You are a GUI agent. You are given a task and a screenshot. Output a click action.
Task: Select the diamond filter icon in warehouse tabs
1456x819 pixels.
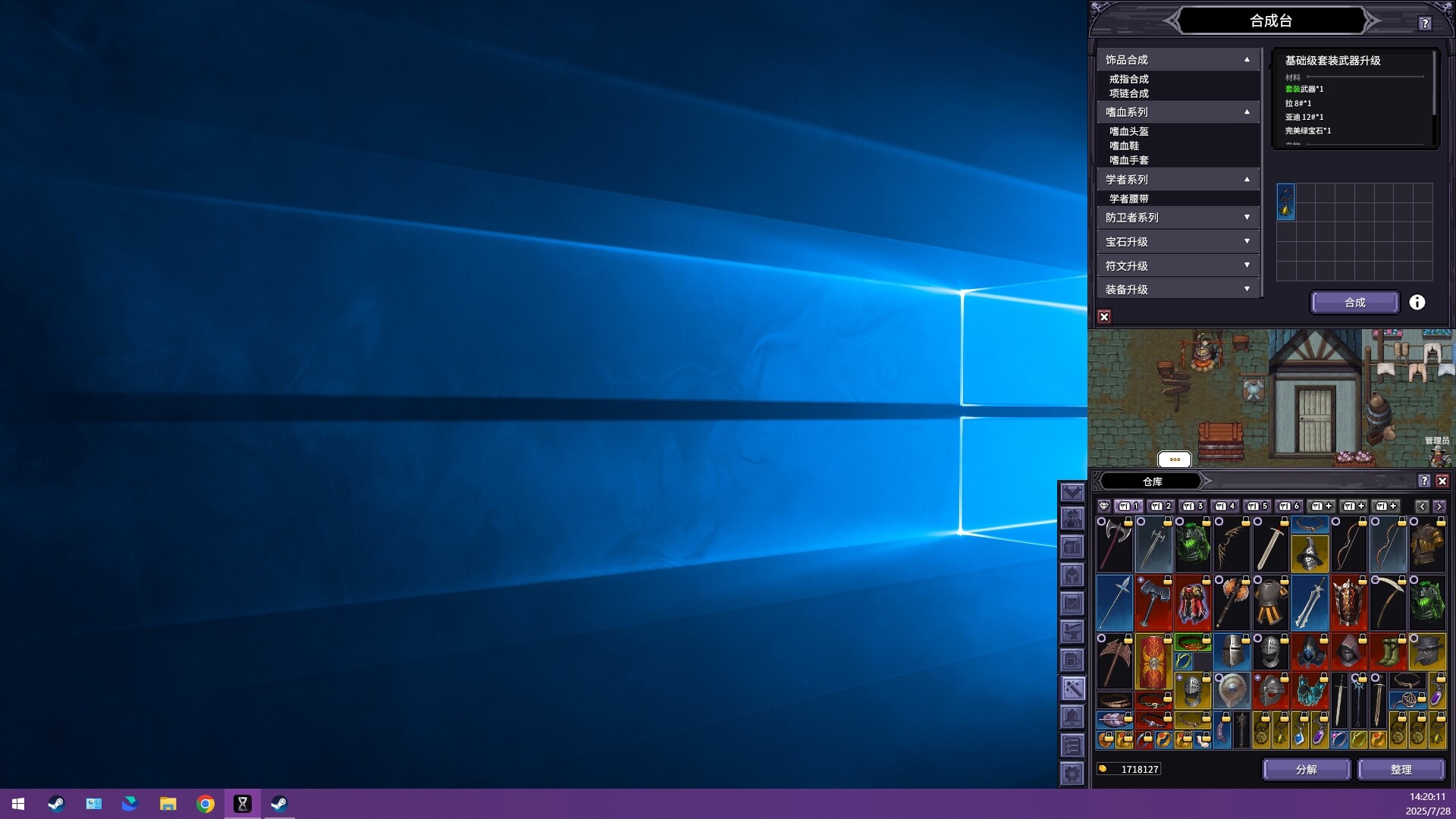pyautogui.click(x=1104, y=506)
